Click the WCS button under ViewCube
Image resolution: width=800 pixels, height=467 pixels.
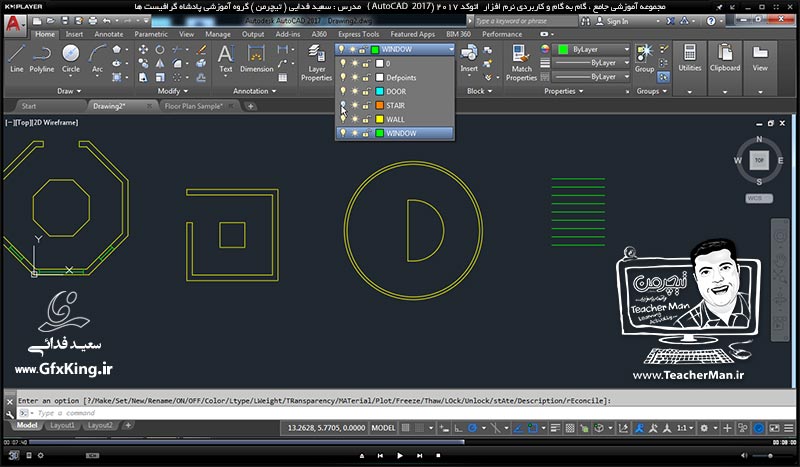point(759,199)
